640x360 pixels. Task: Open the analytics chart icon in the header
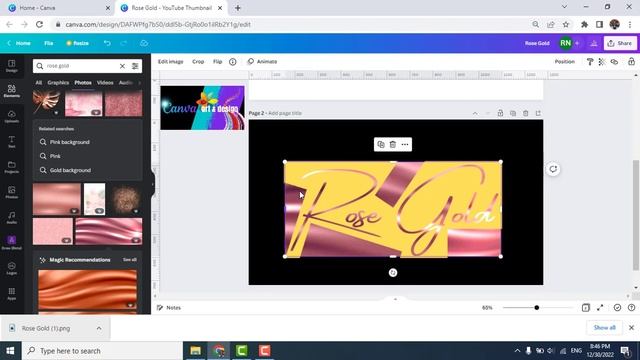tap(594, 43)
